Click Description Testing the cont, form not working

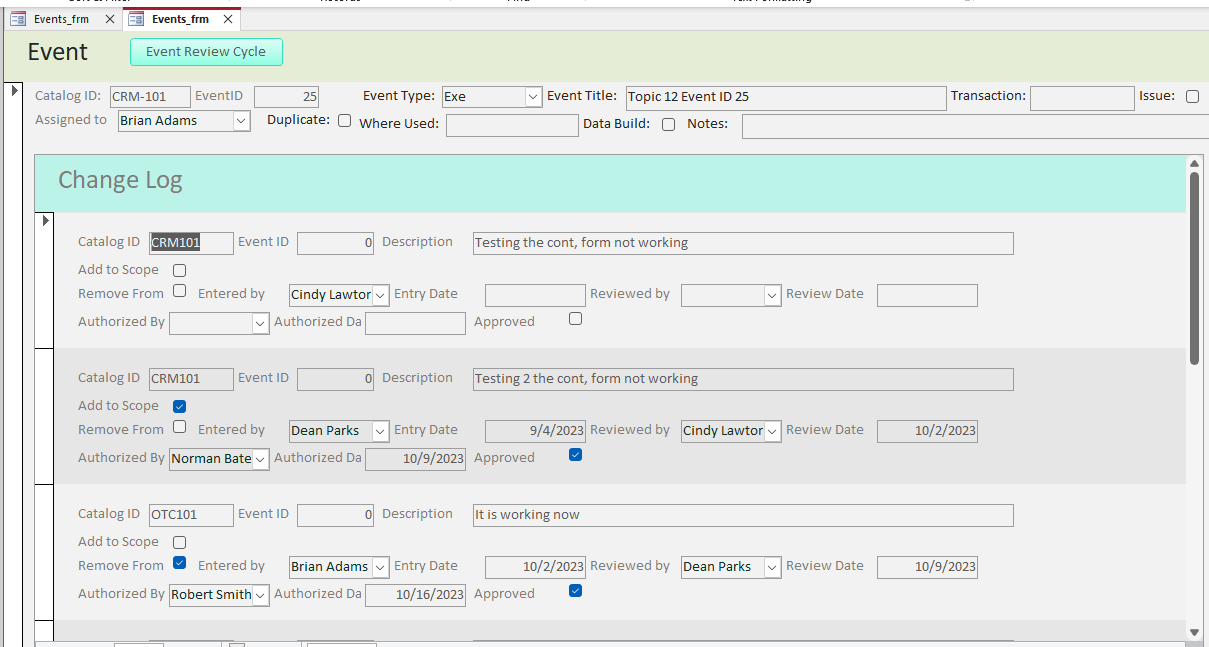tap(743, 243)
